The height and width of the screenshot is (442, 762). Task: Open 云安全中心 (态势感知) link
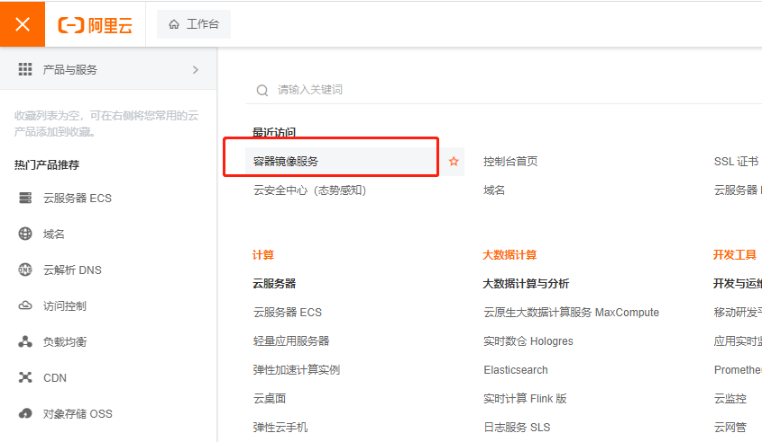(x=310, y=190)
